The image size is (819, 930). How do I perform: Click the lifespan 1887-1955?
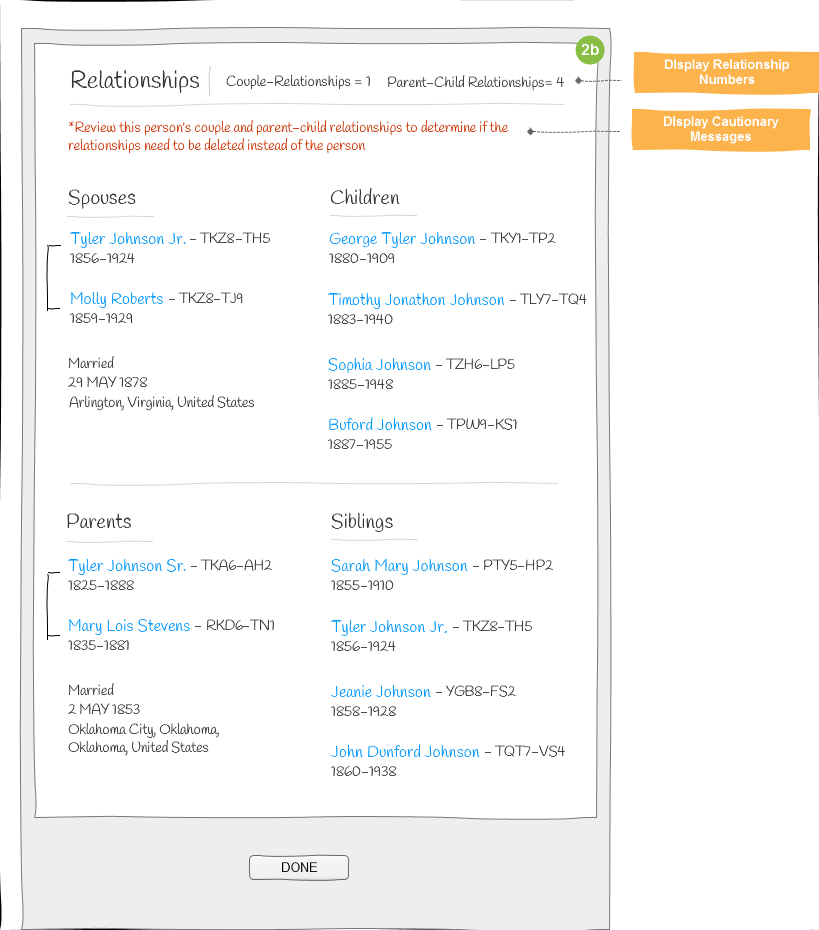pyautogui.click(x=360, y=444)
